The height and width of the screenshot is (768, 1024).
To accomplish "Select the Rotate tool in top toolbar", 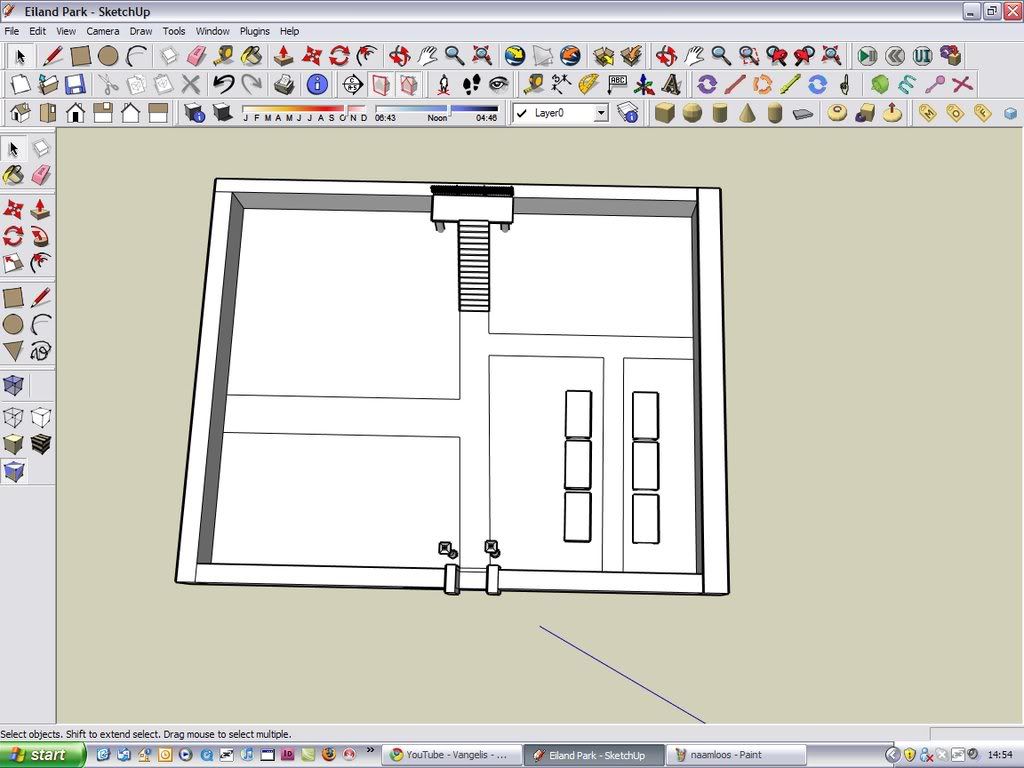I will (x=339, y=56).
